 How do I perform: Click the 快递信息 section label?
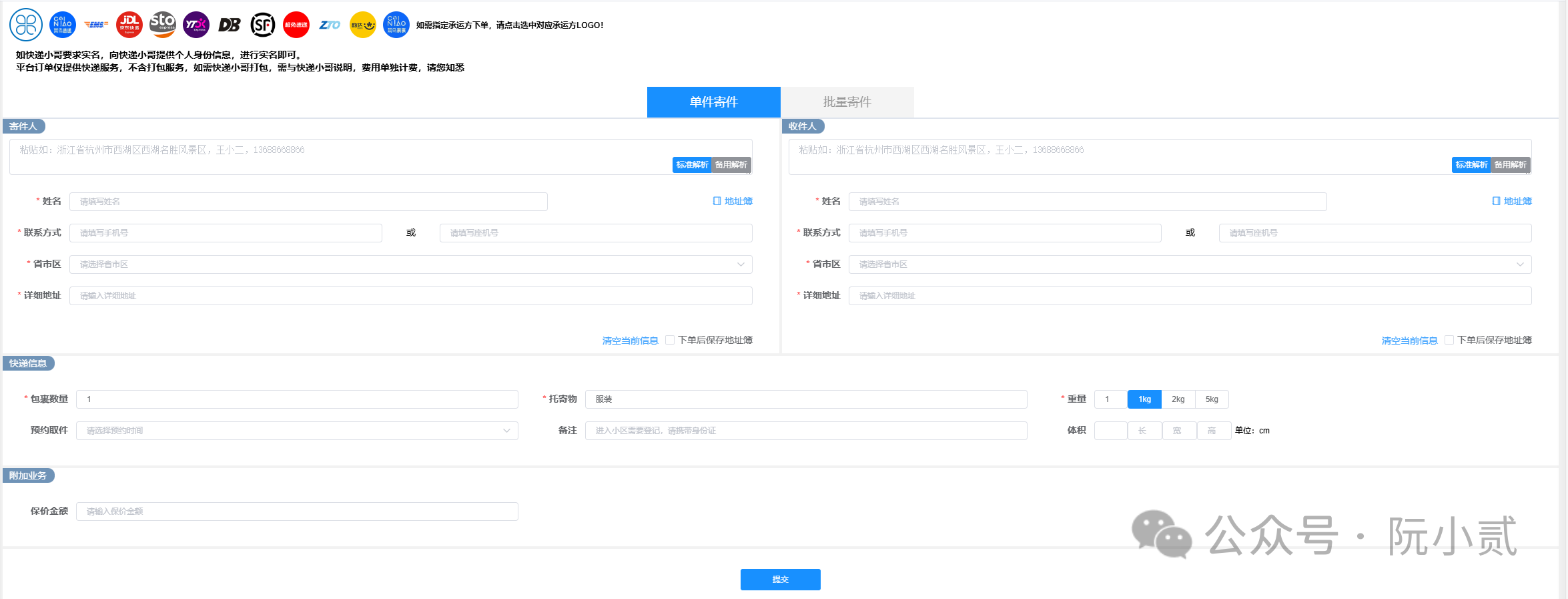(x=29, y=363)
